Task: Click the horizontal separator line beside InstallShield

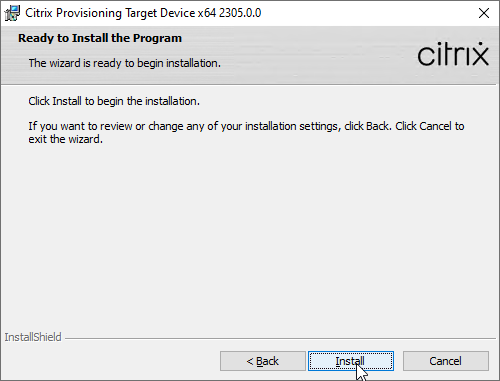Action: [x=280, y=339]
